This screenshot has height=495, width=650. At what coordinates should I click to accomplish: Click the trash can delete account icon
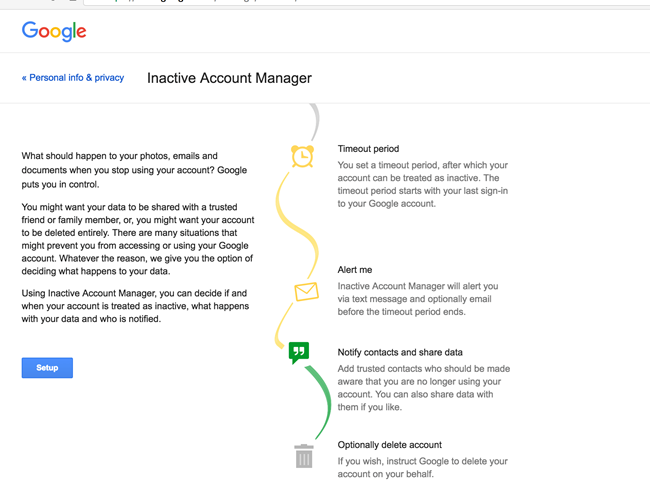coord(304,456)
